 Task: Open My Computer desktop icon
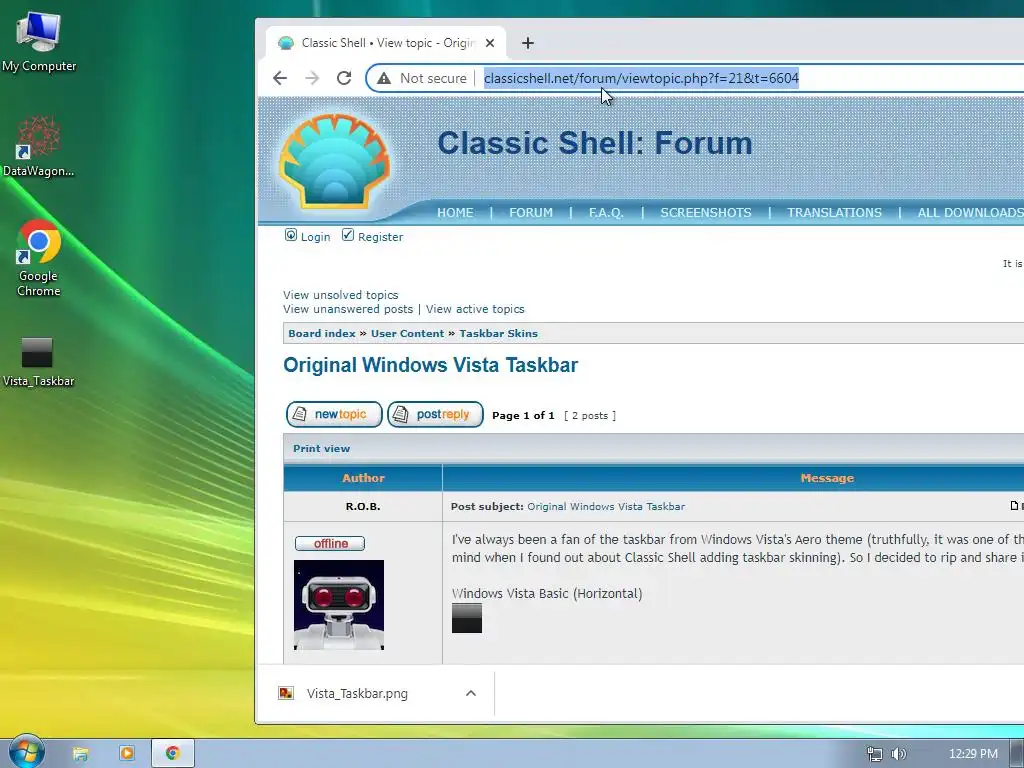click(39, 41)
